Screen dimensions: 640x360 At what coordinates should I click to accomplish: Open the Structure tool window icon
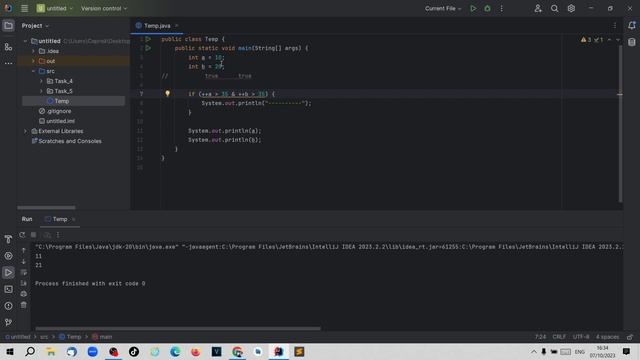(x=8, y=47)
